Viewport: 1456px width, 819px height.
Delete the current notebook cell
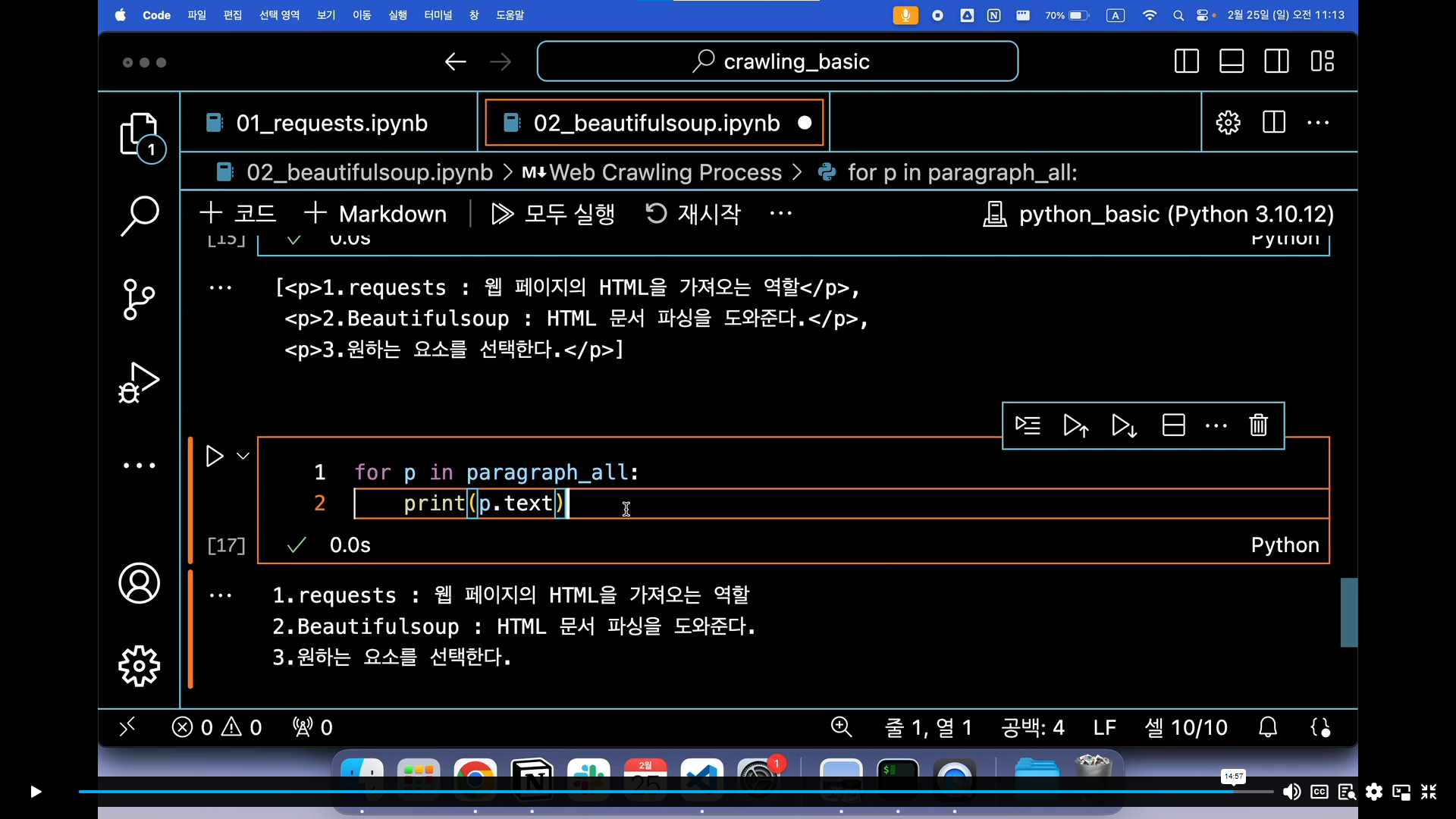[x=1258, y=425]
